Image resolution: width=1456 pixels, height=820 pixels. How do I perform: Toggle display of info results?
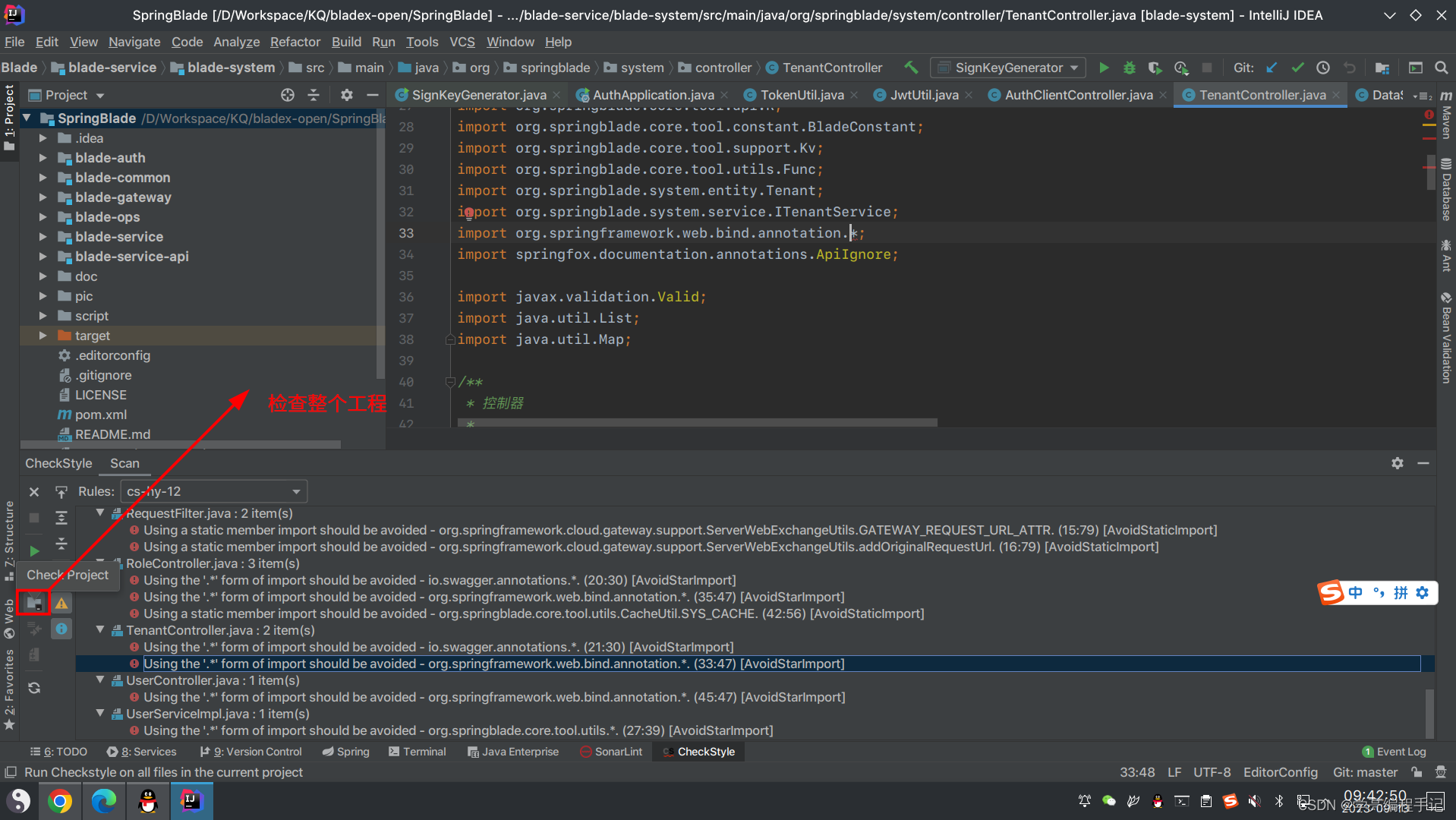[61, 629]
